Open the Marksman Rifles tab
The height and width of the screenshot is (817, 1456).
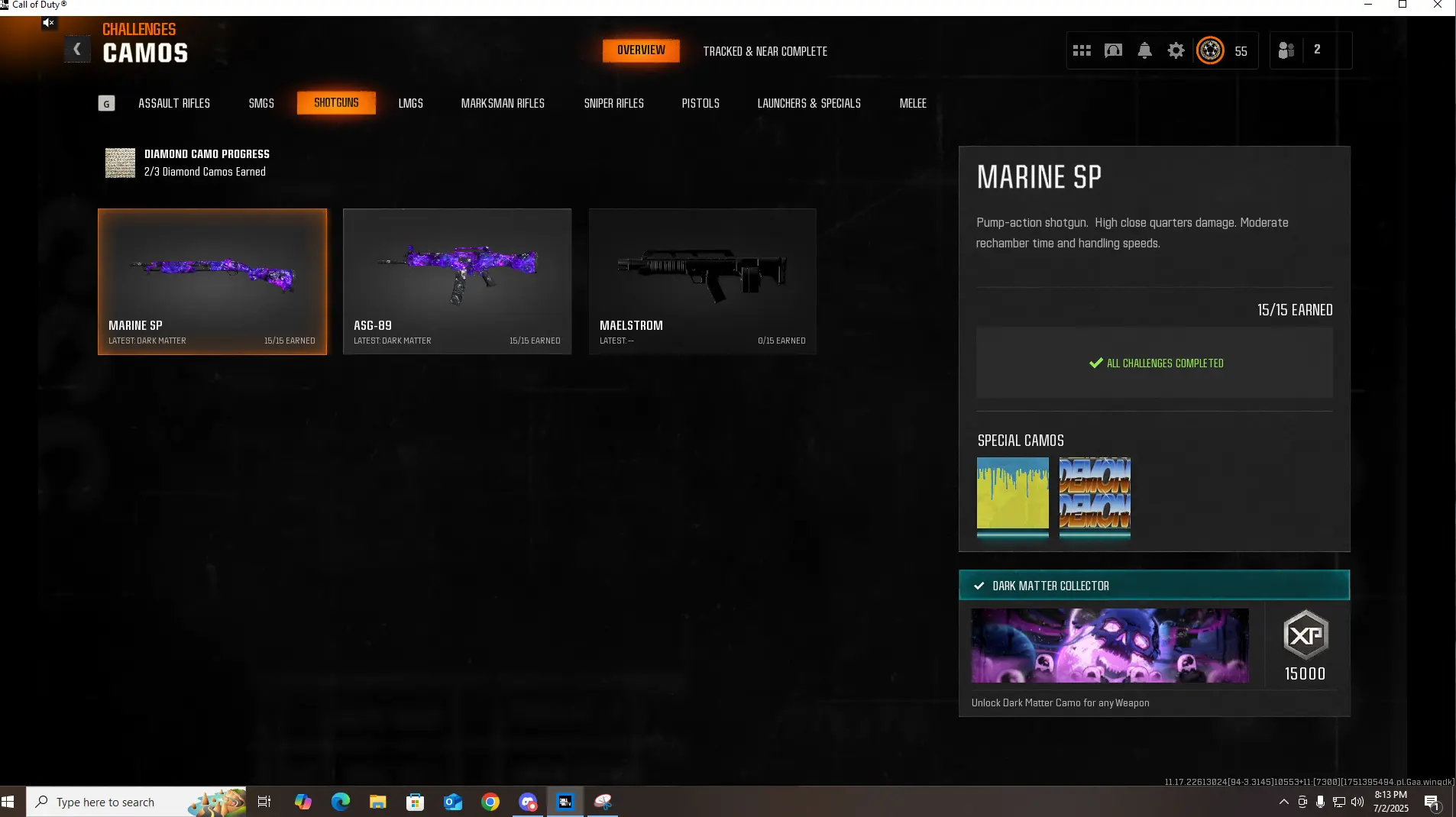[503, 103]
